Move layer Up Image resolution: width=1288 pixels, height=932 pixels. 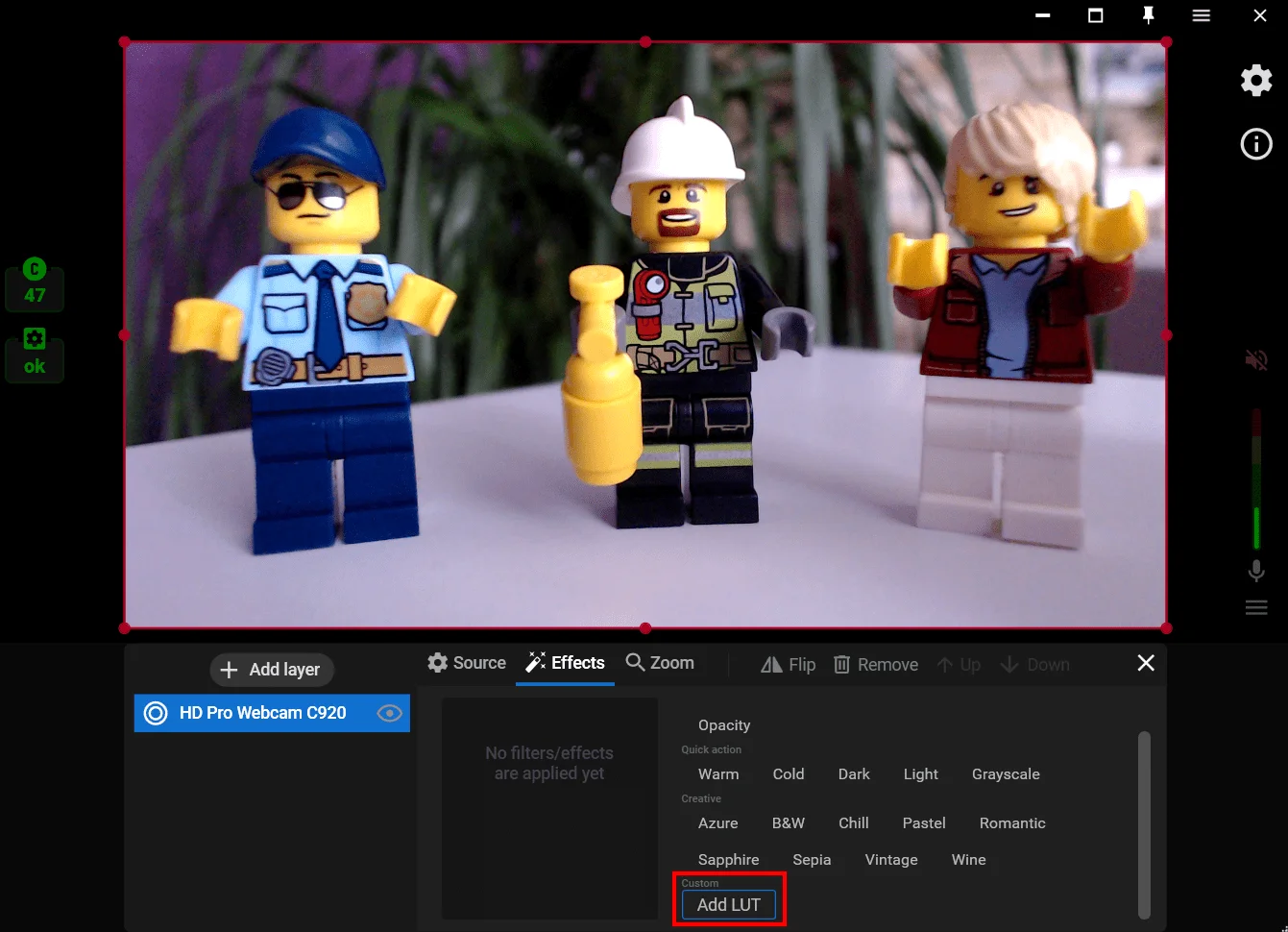[x=959, y=665]
